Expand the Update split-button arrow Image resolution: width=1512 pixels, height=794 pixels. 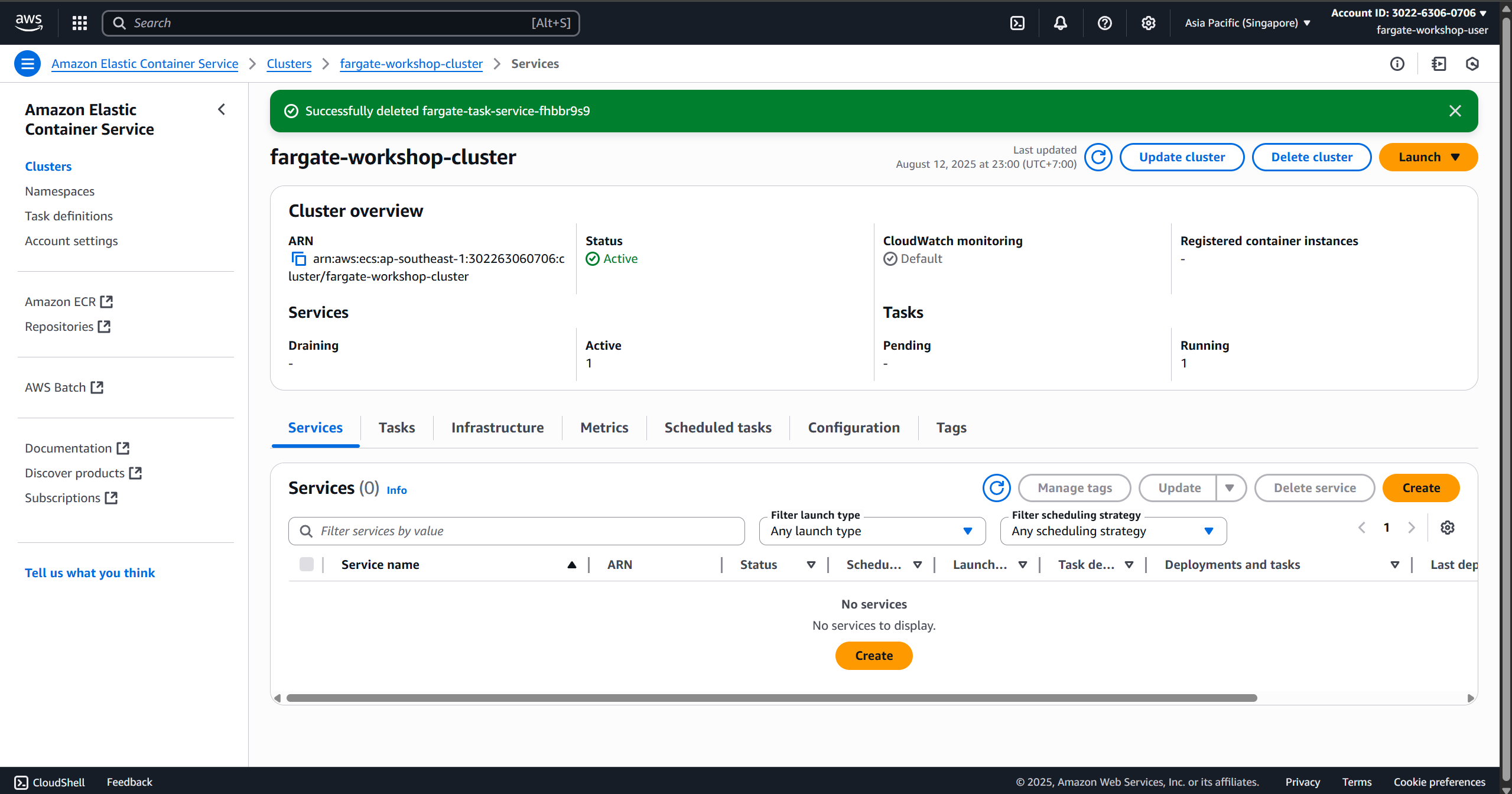[x=1231, y=488]
